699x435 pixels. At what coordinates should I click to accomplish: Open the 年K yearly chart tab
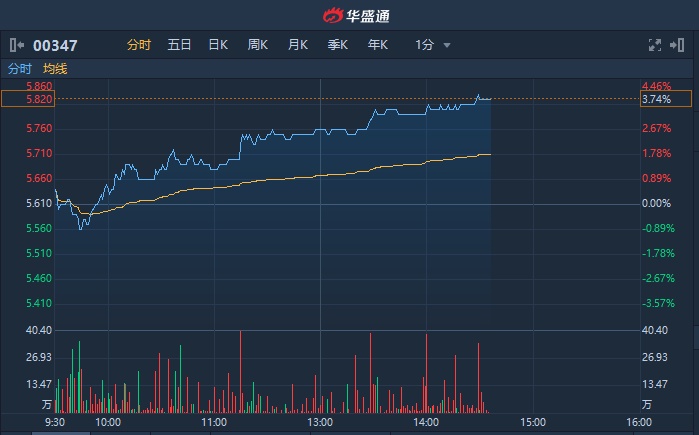click(378, 45)
